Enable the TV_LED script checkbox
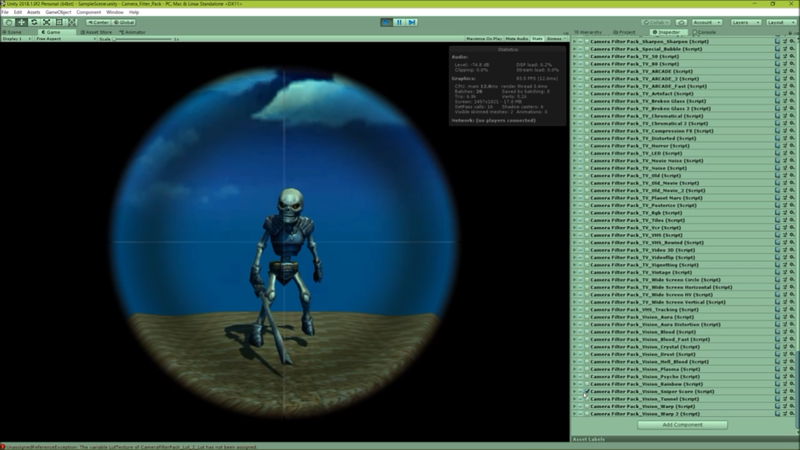The height and width of the screenshot is (450, 800). 587,153
